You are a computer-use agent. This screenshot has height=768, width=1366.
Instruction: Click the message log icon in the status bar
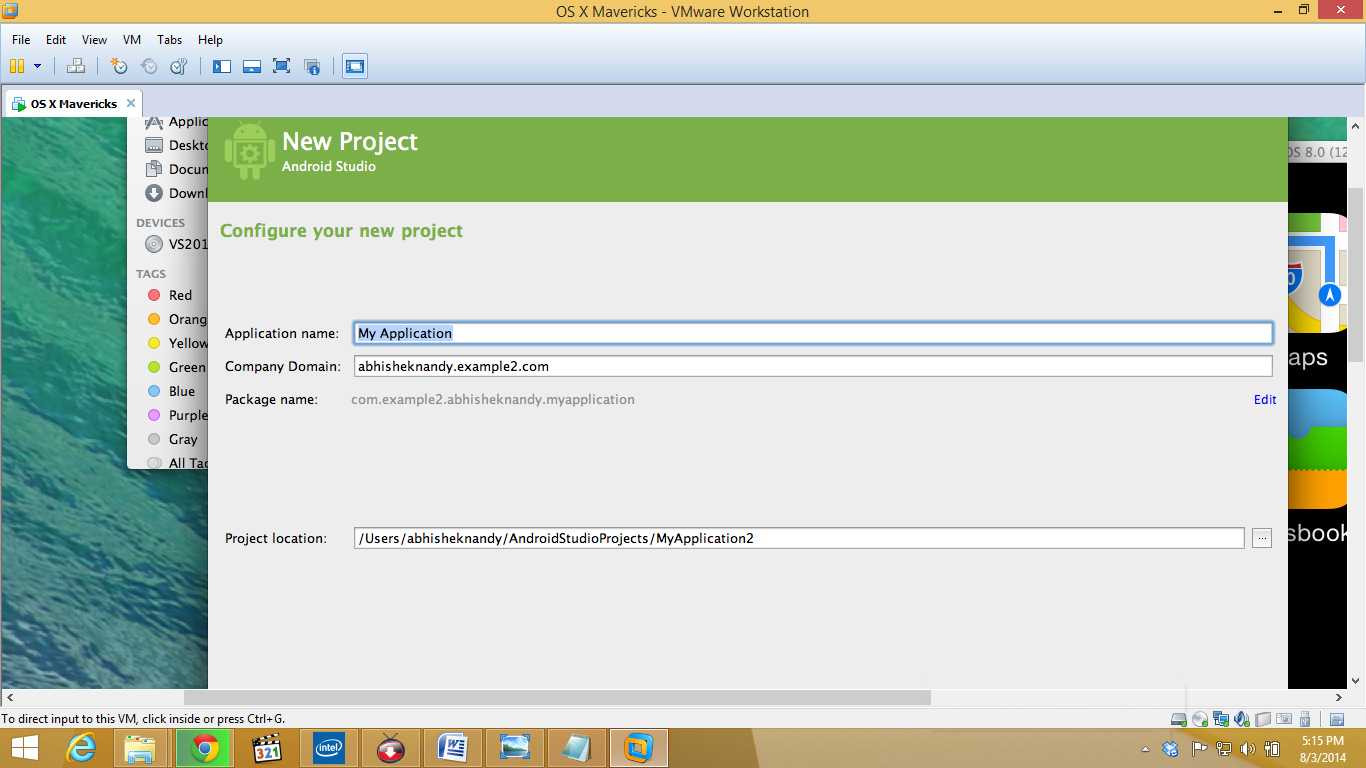coord(1337,719)
